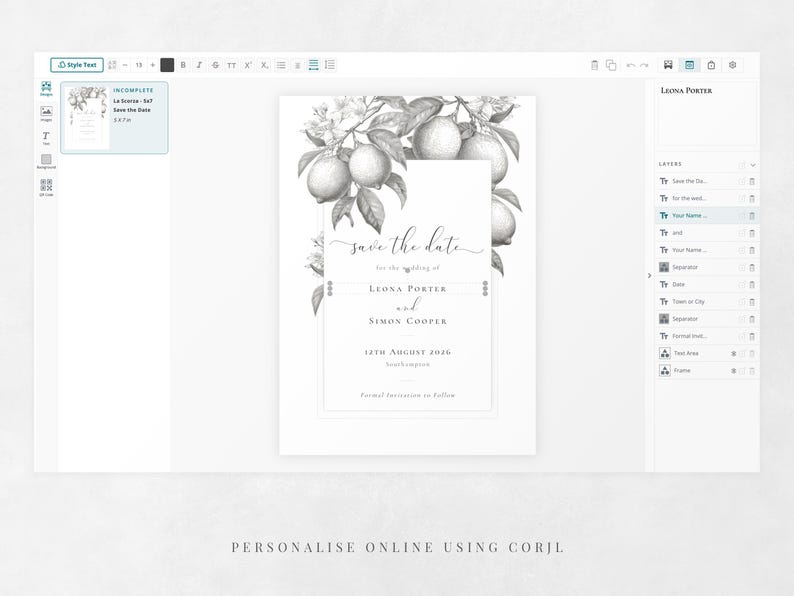
Task: Open the Images sidebar tab
Action: (46, 113)
